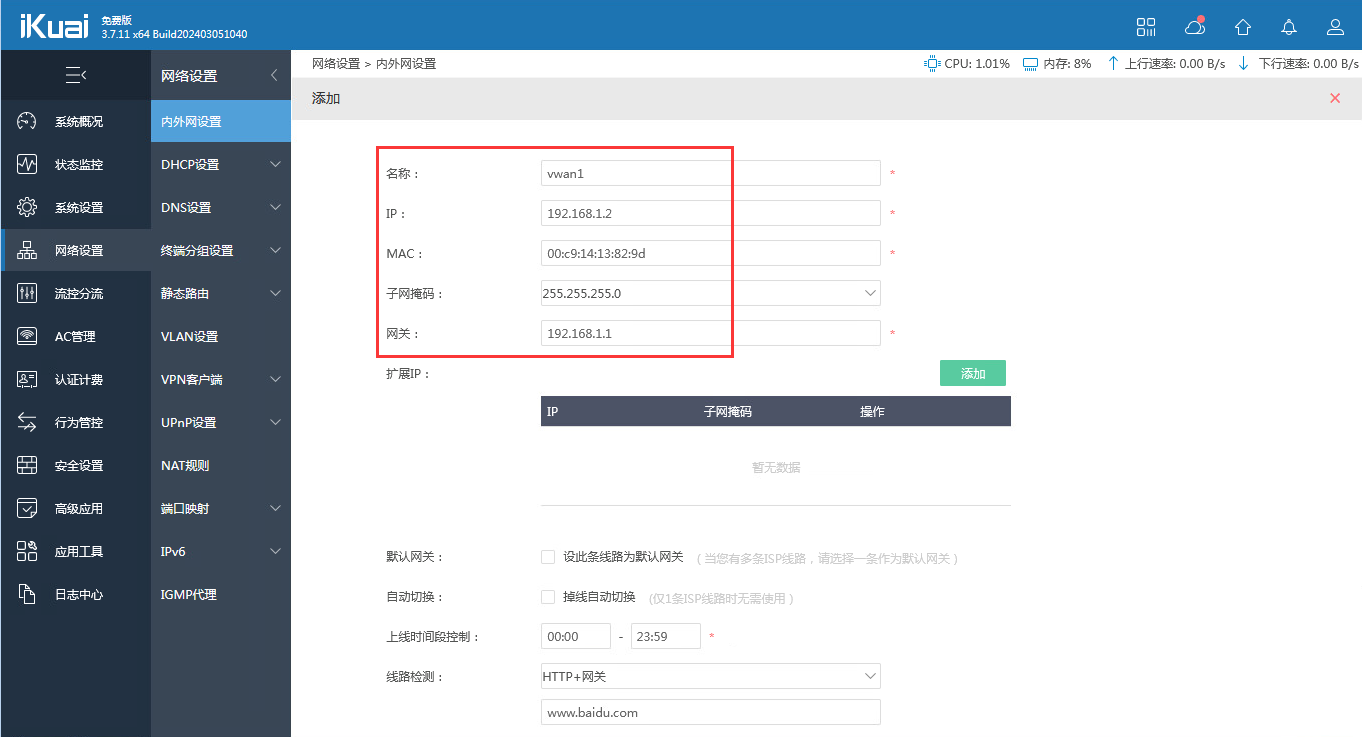Open the cloud service icon with notification dot
The width and height of the screenshot is (1362, 737).
pyautogui.click(x=1194, y=27)
